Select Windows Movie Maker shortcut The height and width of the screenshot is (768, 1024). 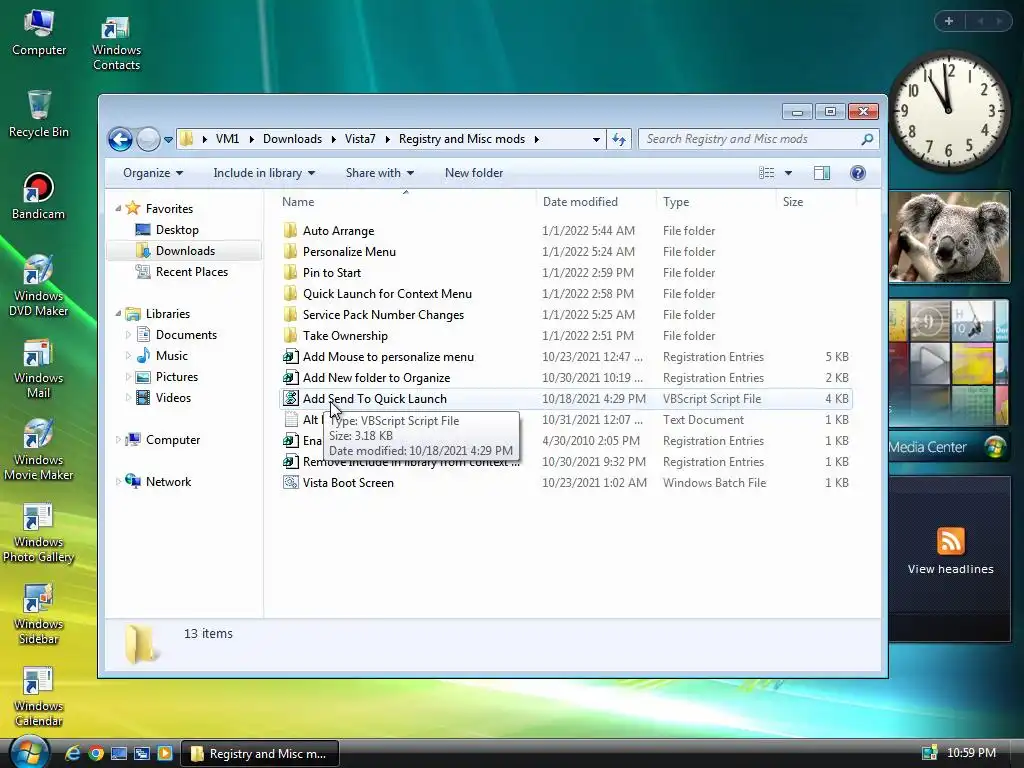pos(38,450)
